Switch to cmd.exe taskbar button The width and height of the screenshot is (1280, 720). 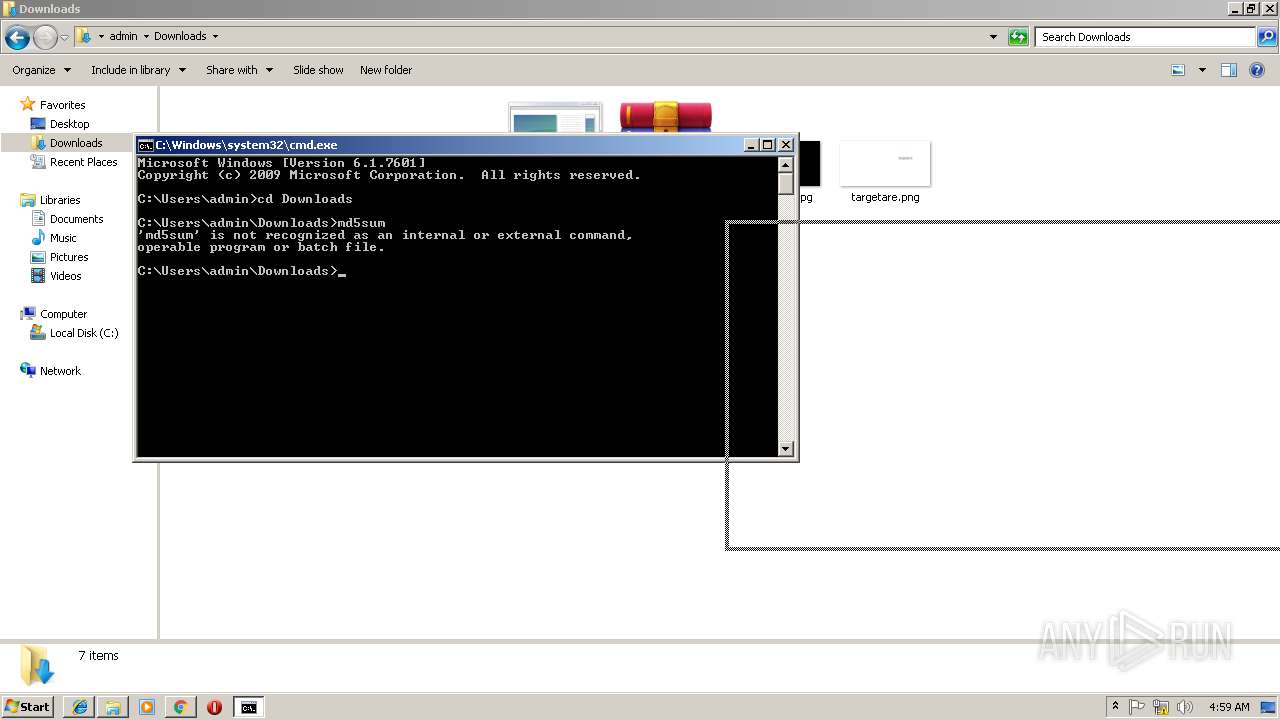tap(248, 707)
